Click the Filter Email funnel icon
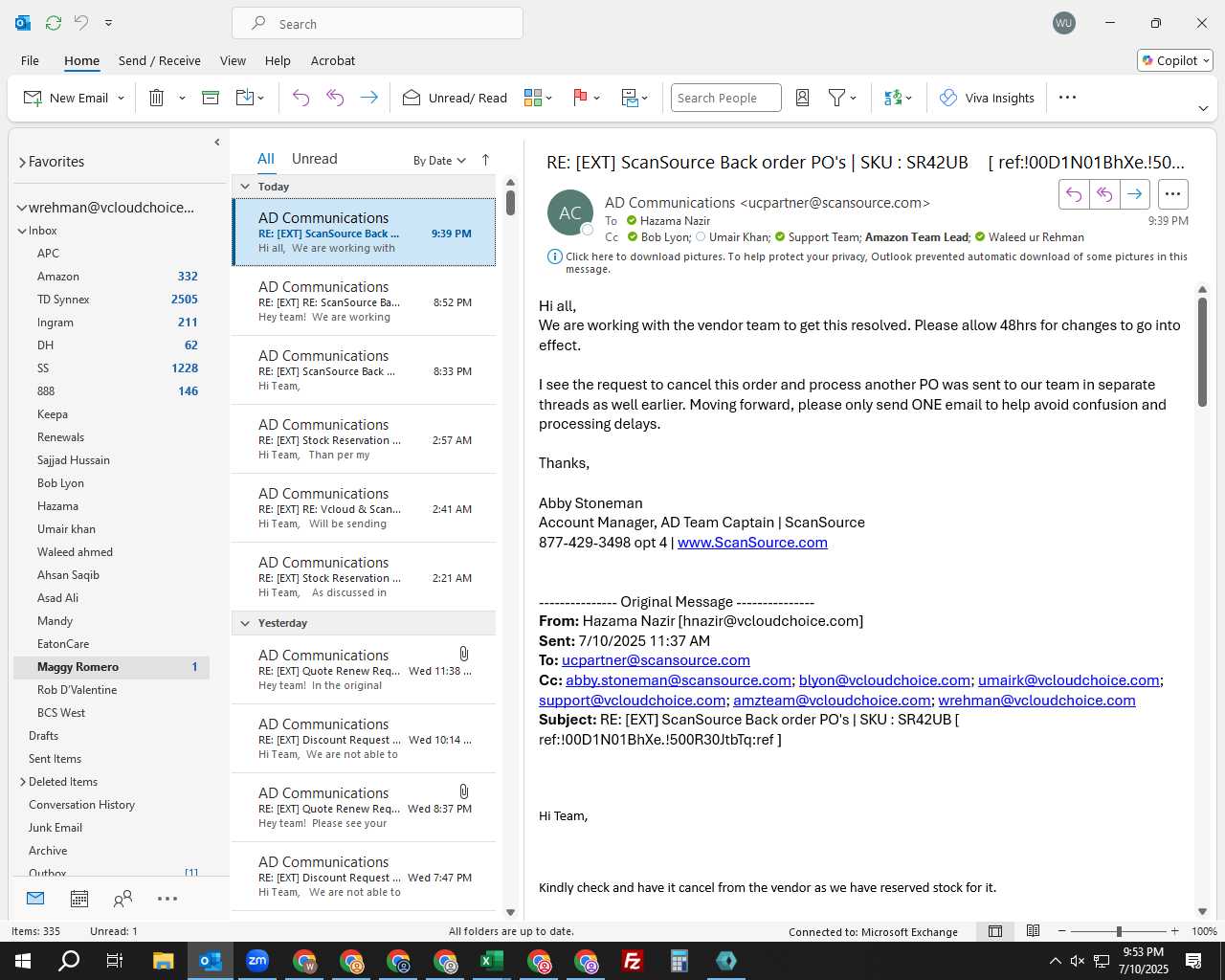The width and height of the screenshot is (1225, 980). (x=836, y=98)
